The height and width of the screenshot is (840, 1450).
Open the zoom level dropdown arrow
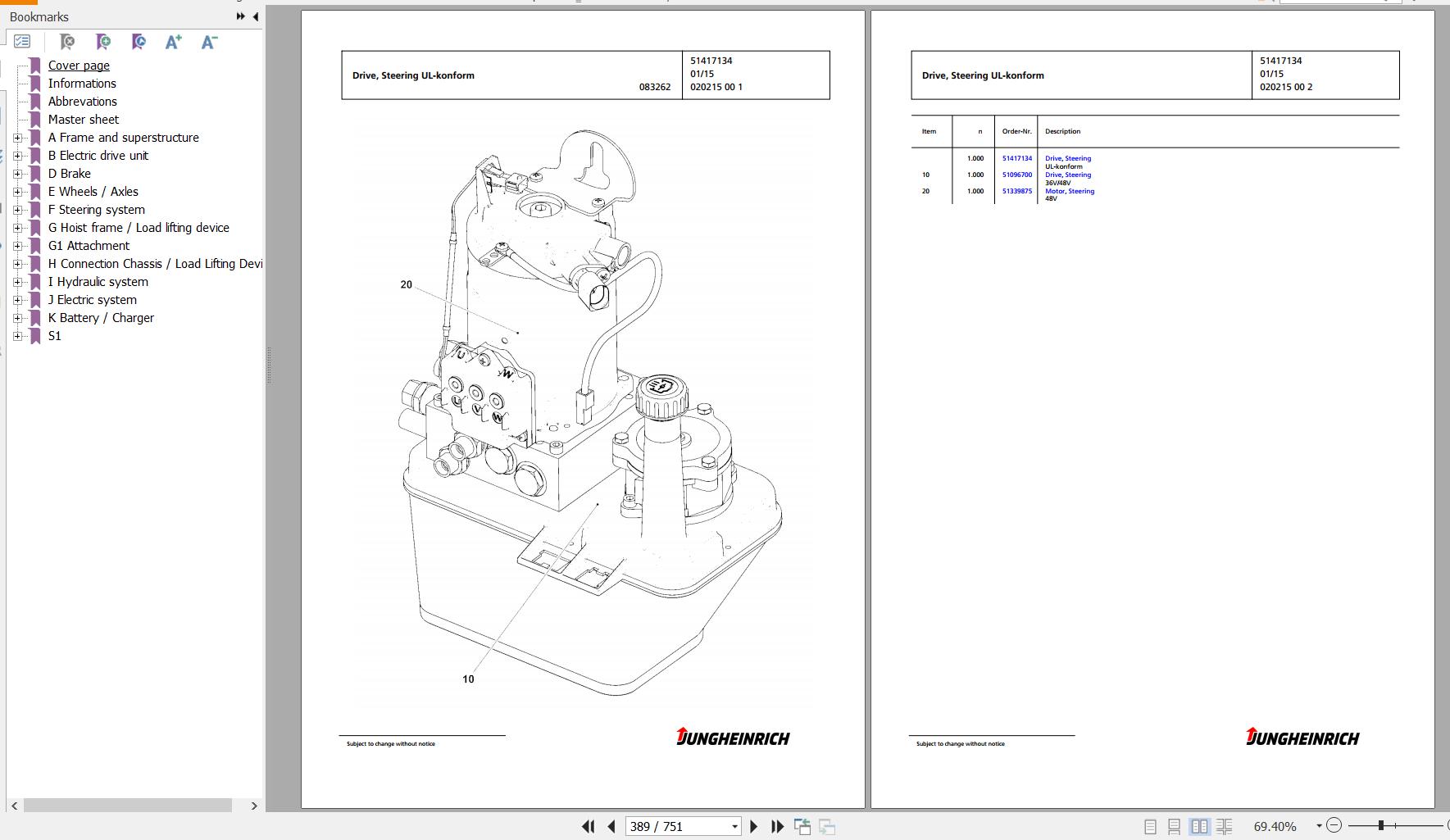pyautogui.click(x=1318, y=826)
